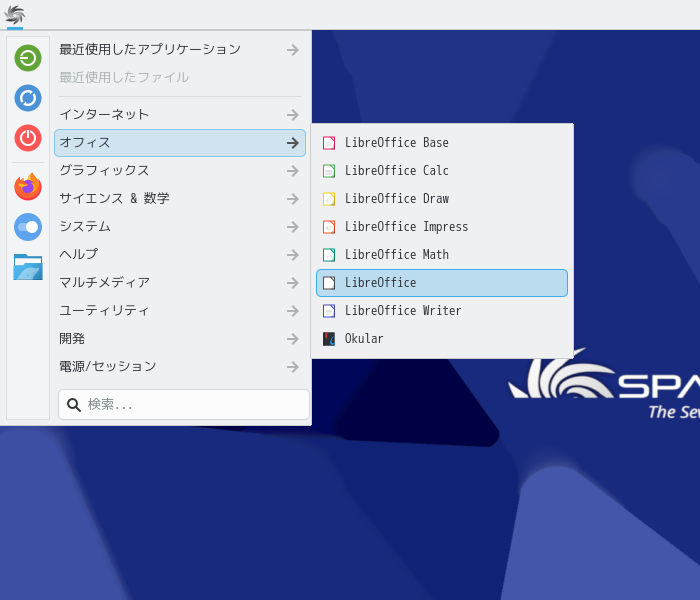Focus the 検索... search field
Screen dimensions: 700x600
184,404
